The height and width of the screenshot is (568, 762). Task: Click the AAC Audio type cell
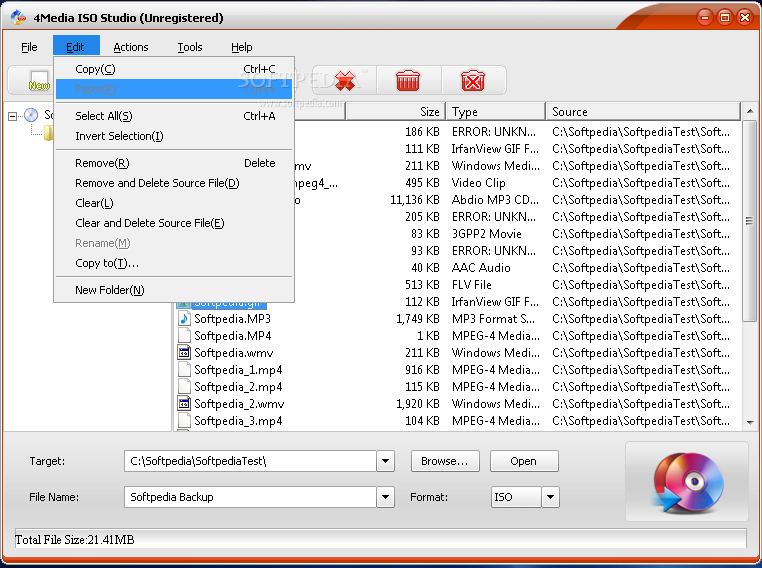tap(481, 268)
